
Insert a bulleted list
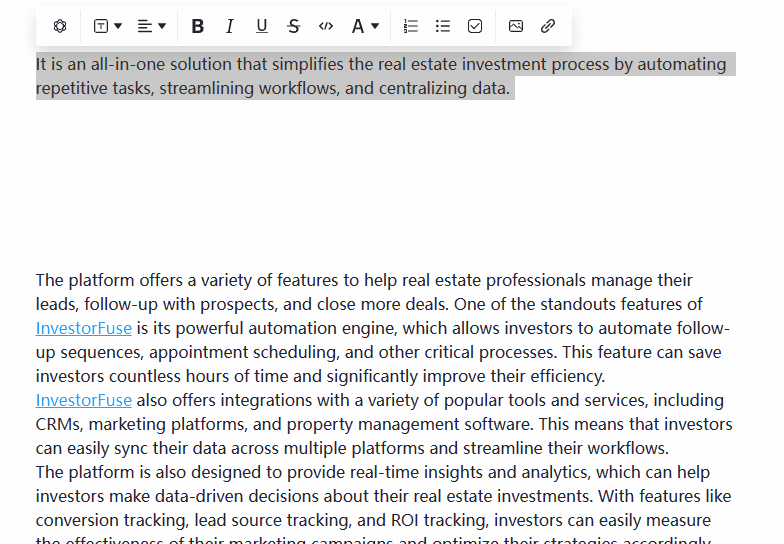point(443,26)
